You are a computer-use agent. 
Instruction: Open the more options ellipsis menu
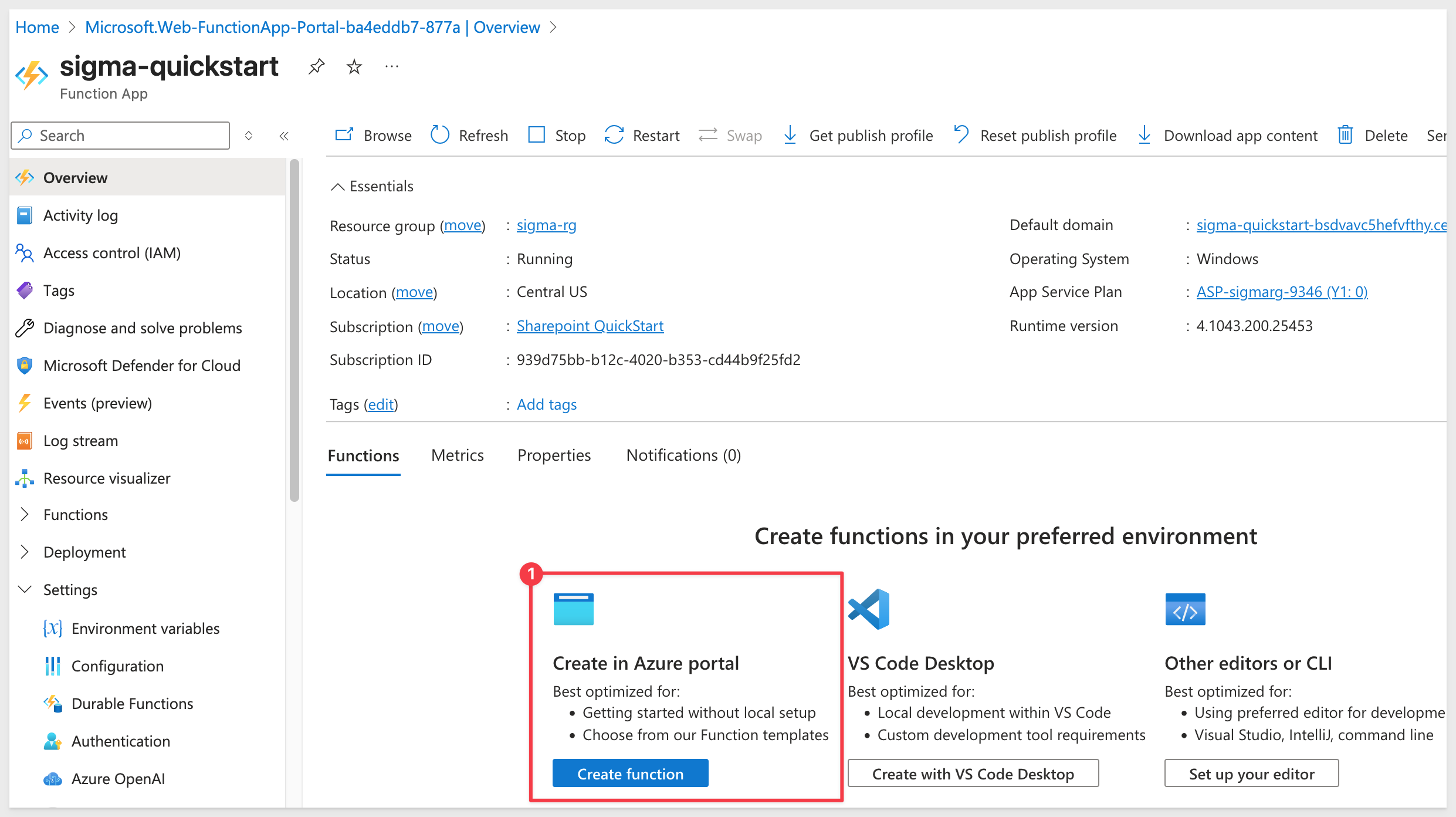point(392,66)
